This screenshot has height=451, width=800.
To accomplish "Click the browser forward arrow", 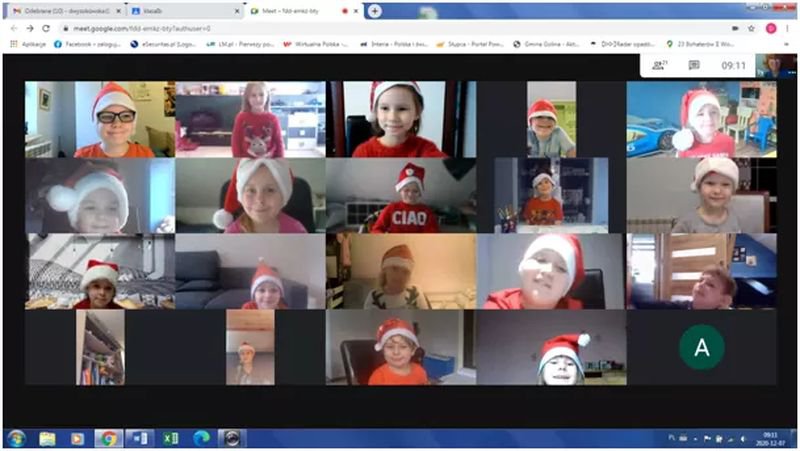I will [x=30, y=29].
